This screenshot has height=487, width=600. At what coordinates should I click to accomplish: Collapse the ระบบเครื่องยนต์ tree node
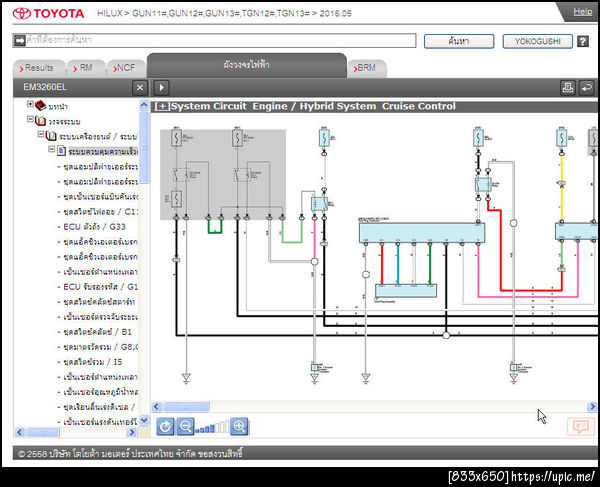tap(41, 134)
